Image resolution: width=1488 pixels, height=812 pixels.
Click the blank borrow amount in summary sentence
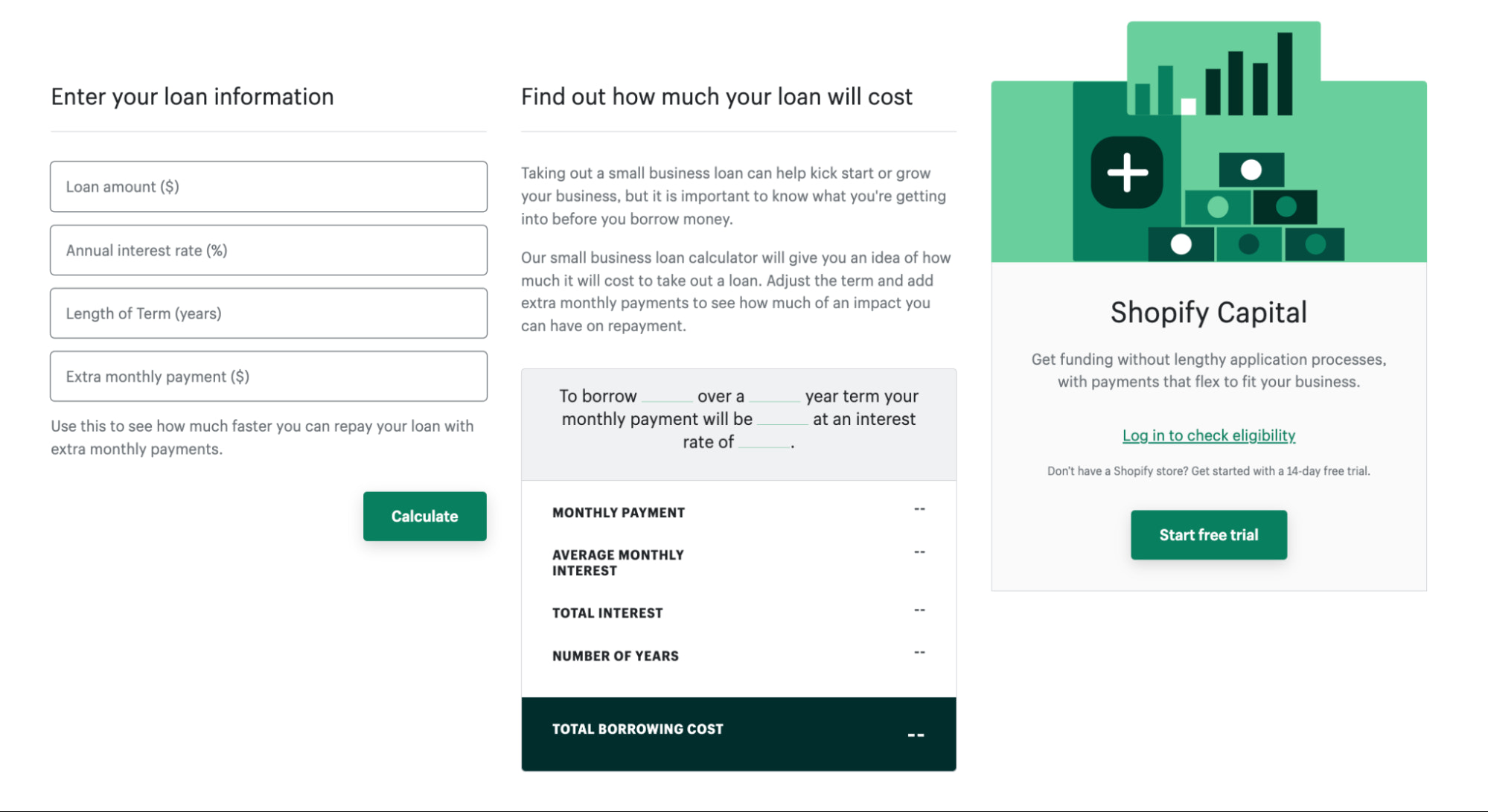click(x=668, y=400)
